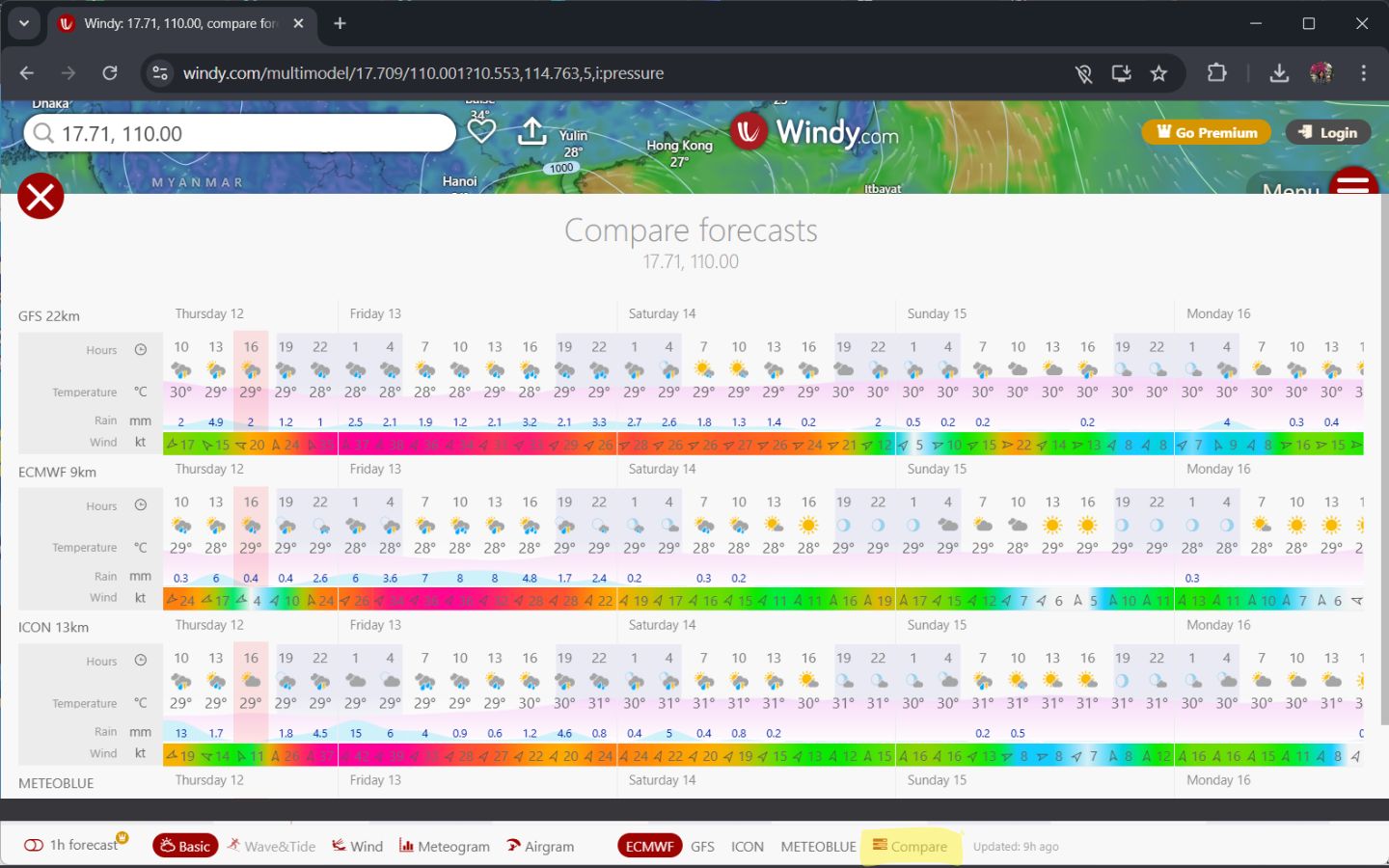Screen dimensions: 1389x868
Task: Open the share/export icon above the map
Action: pyautogui.click(x=532, y=131)
